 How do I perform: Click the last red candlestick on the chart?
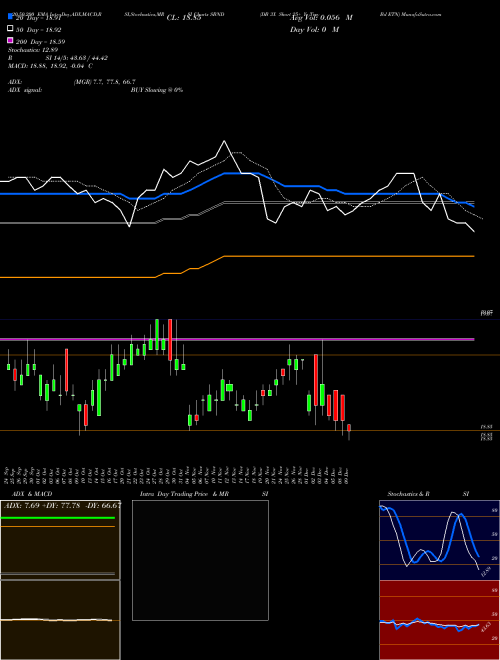pos(349,428)
